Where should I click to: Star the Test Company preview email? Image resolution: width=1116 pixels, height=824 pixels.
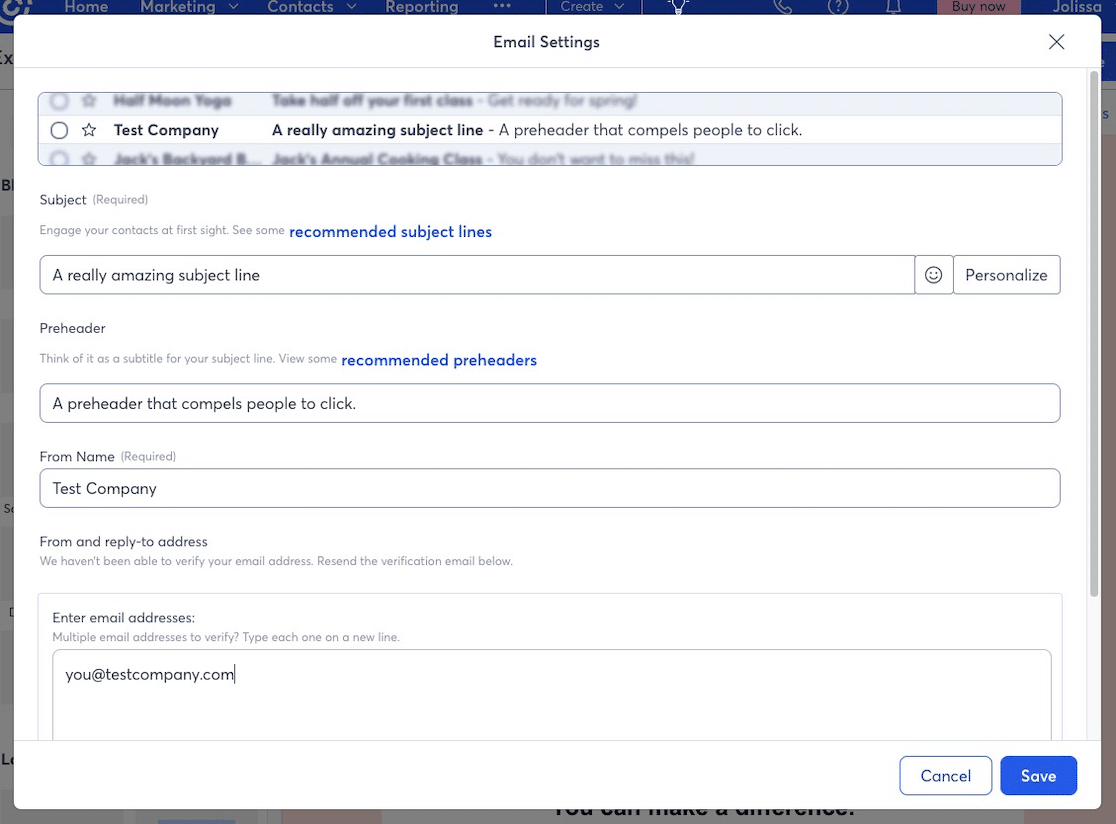point(87,130)
